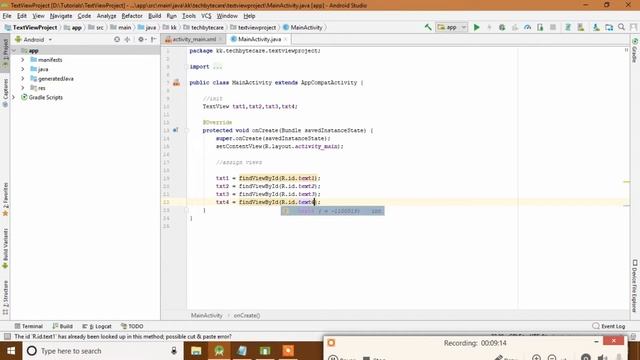
Task: Toggle the Structure side tab
Action: [x=5, y=297]
